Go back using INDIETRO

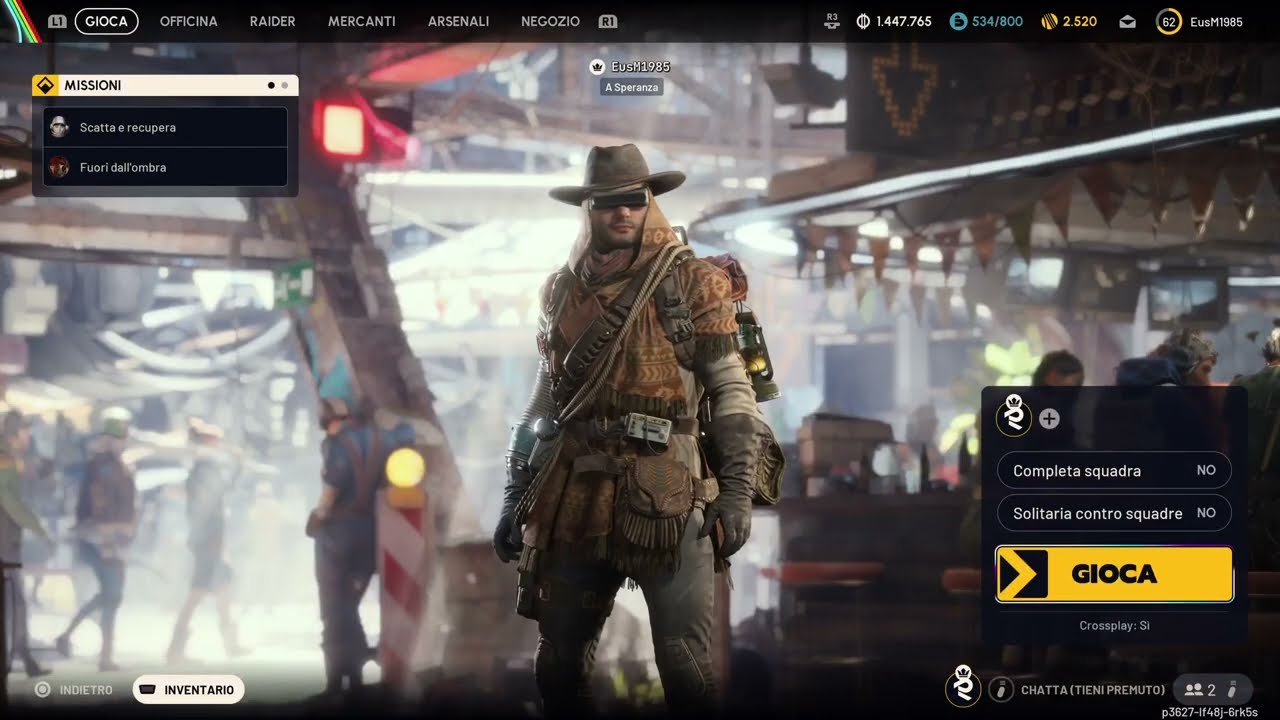73,689
